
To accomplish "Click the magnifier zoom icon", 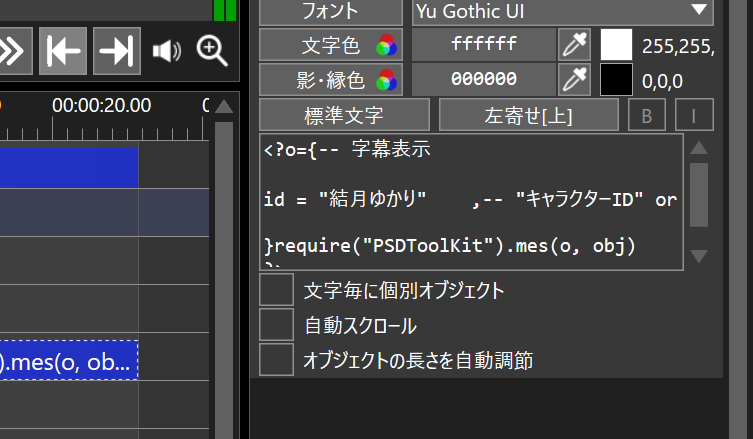I will click(x=212, y=51).
